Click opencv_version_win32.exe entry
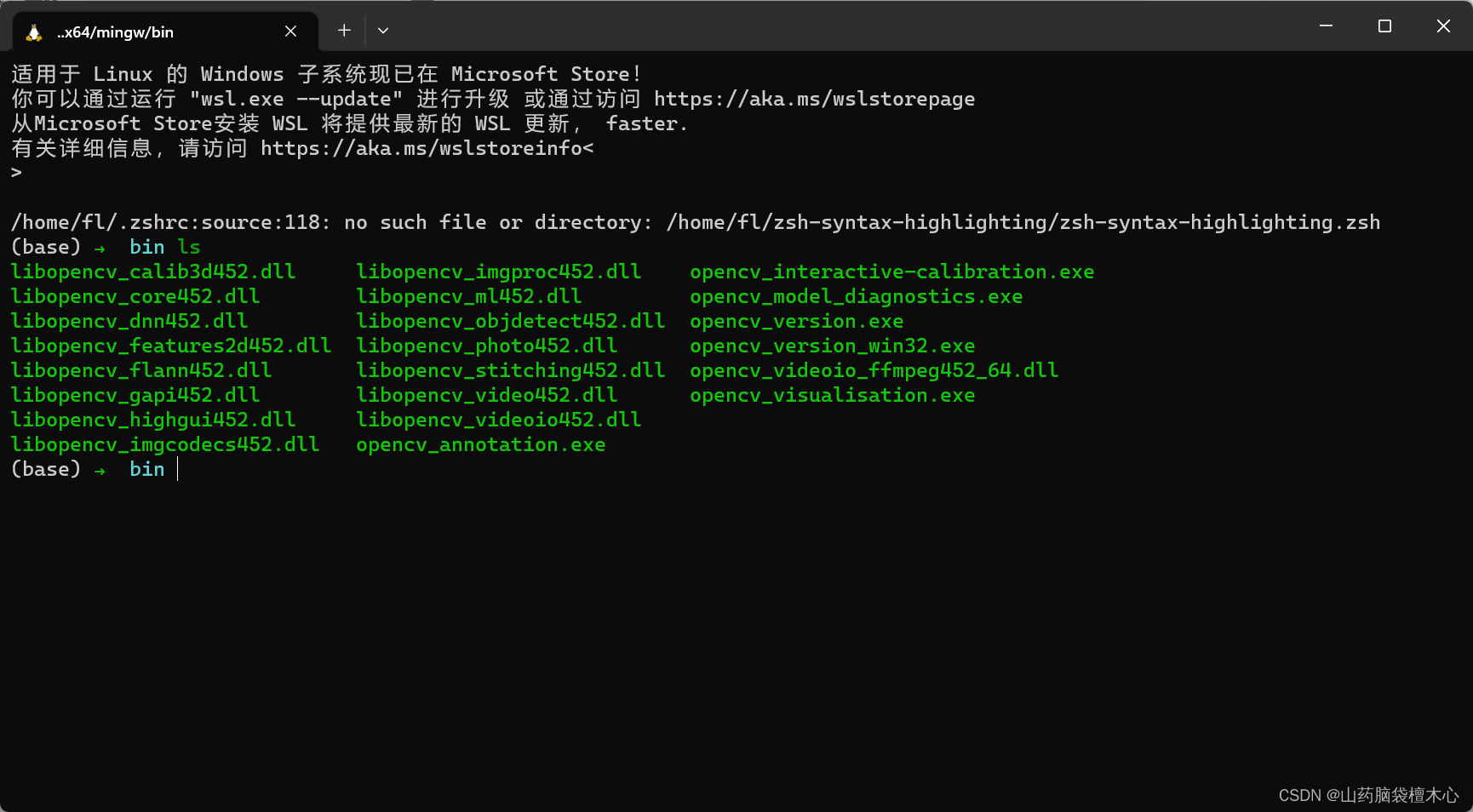Viewport: 1473px width, 812px height. coord(833,346)
